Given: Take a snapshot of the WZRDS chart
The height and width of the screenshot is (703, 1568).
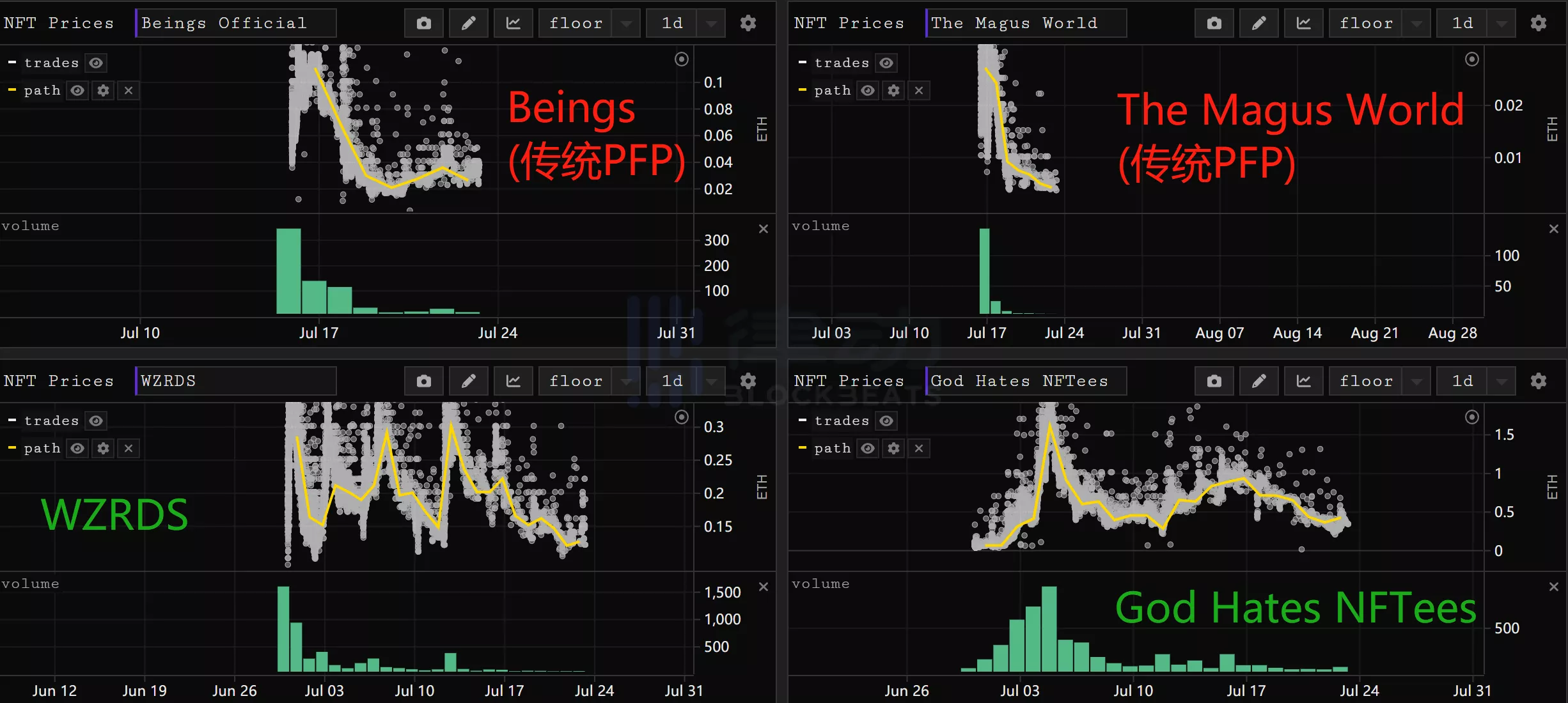Looking at the screenshot, I should 424,382.
